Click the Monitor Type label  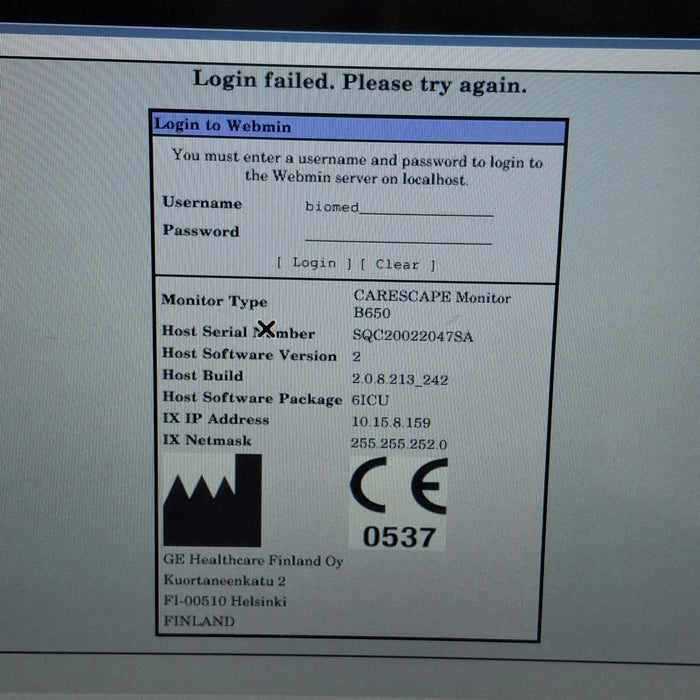click(214, 301)
